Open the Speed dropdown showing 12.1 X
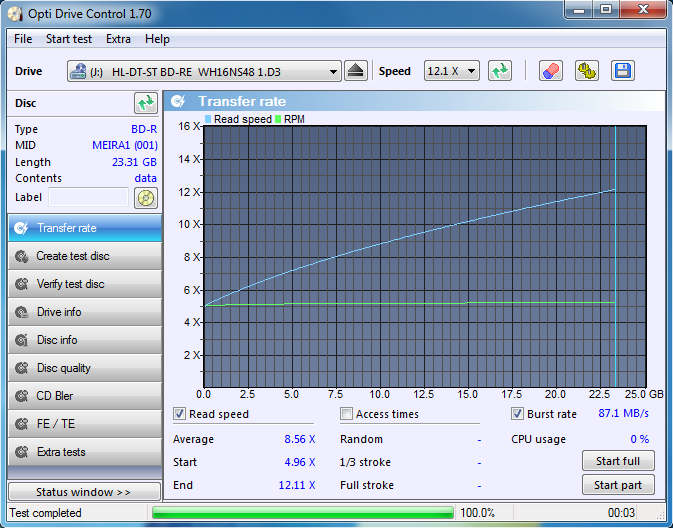 452,72
